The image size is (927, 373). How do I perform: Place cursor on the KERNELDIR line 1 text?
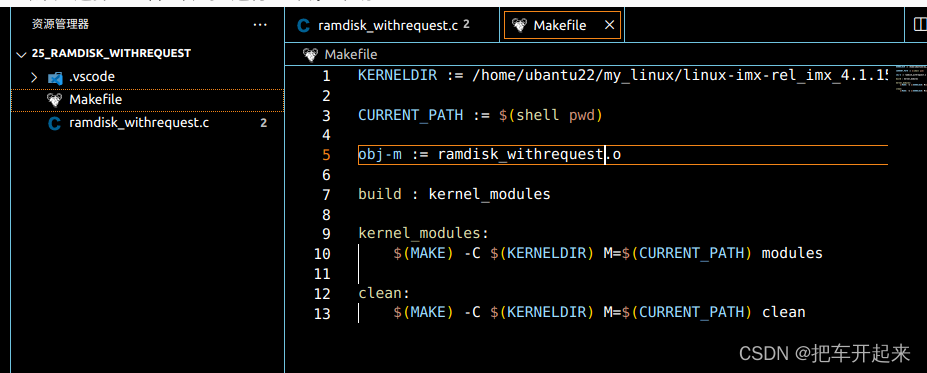coord(623,76)
